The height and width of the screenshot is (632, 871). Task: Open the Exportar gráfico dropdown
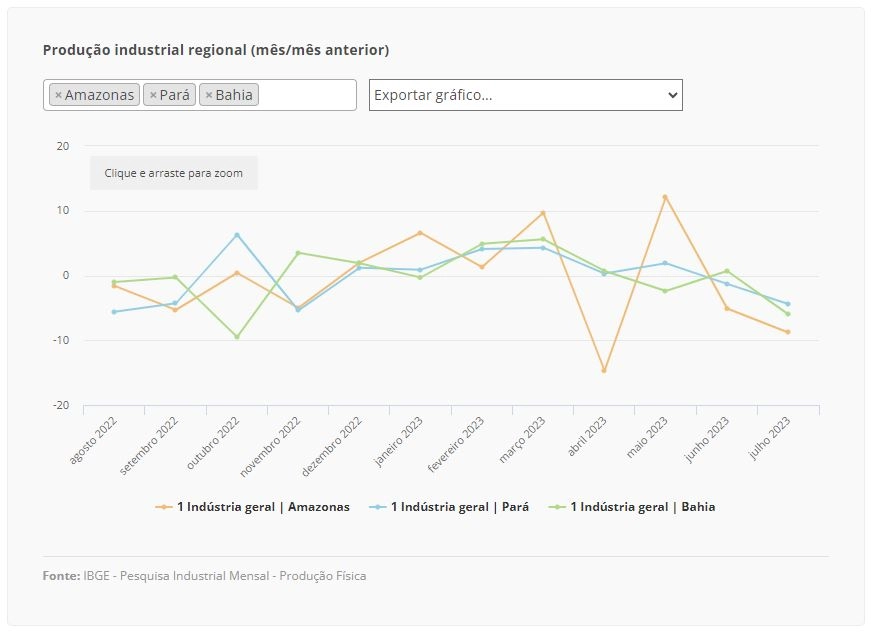tap(525, 95)
